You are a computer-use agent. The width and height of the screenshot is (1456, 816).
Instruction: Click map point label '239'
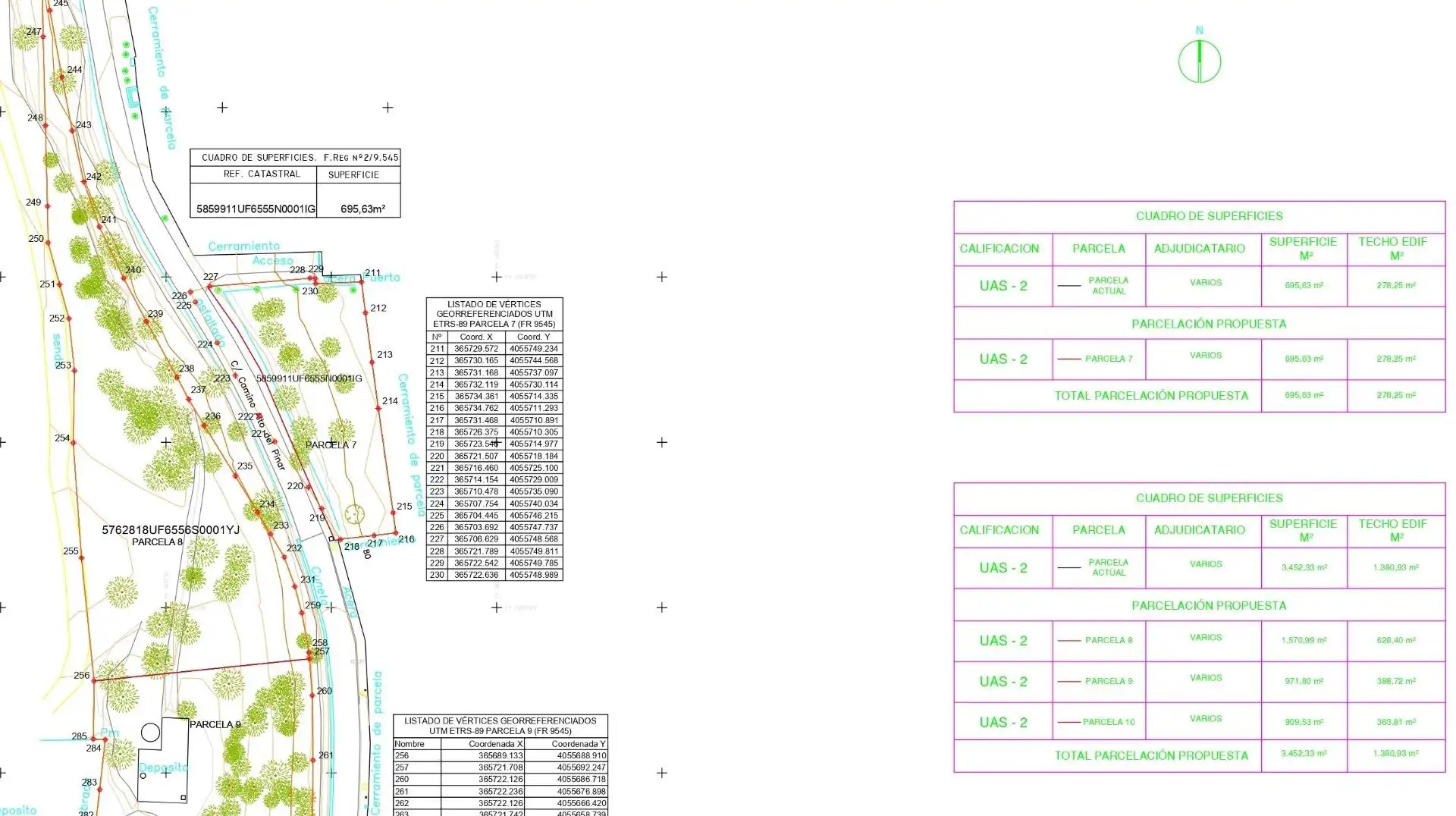click(155, 313)
